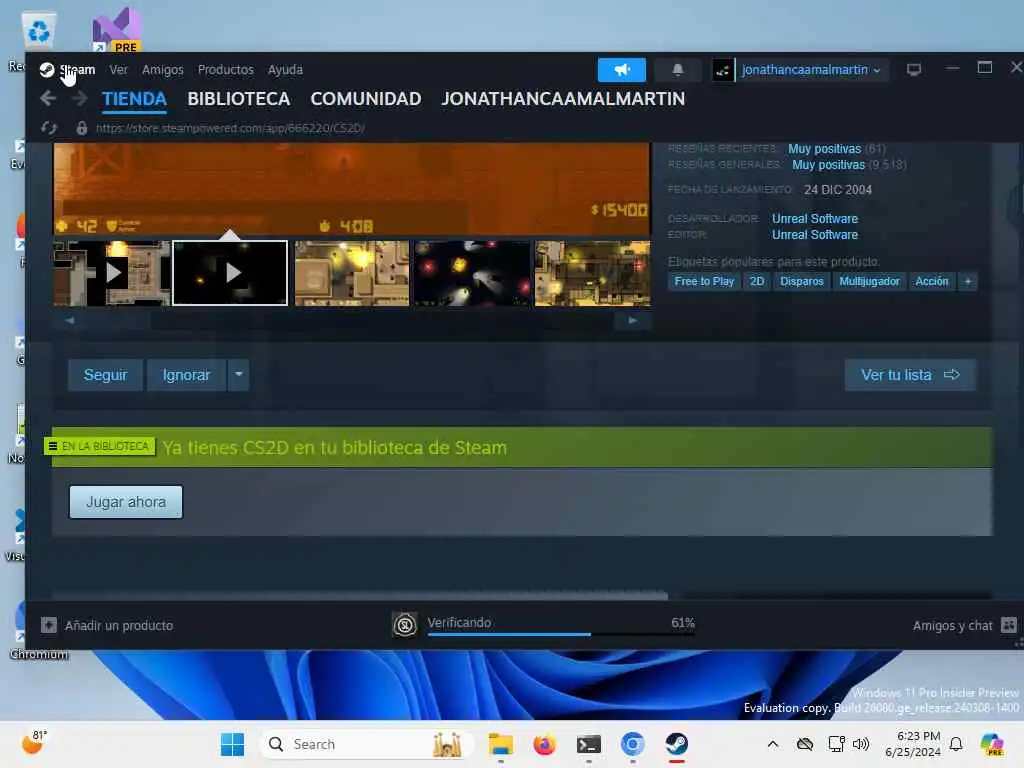Select the Free to Play tag
Image resolution: width=1024 pixels, height=768 pixels.
click(704, 281)
